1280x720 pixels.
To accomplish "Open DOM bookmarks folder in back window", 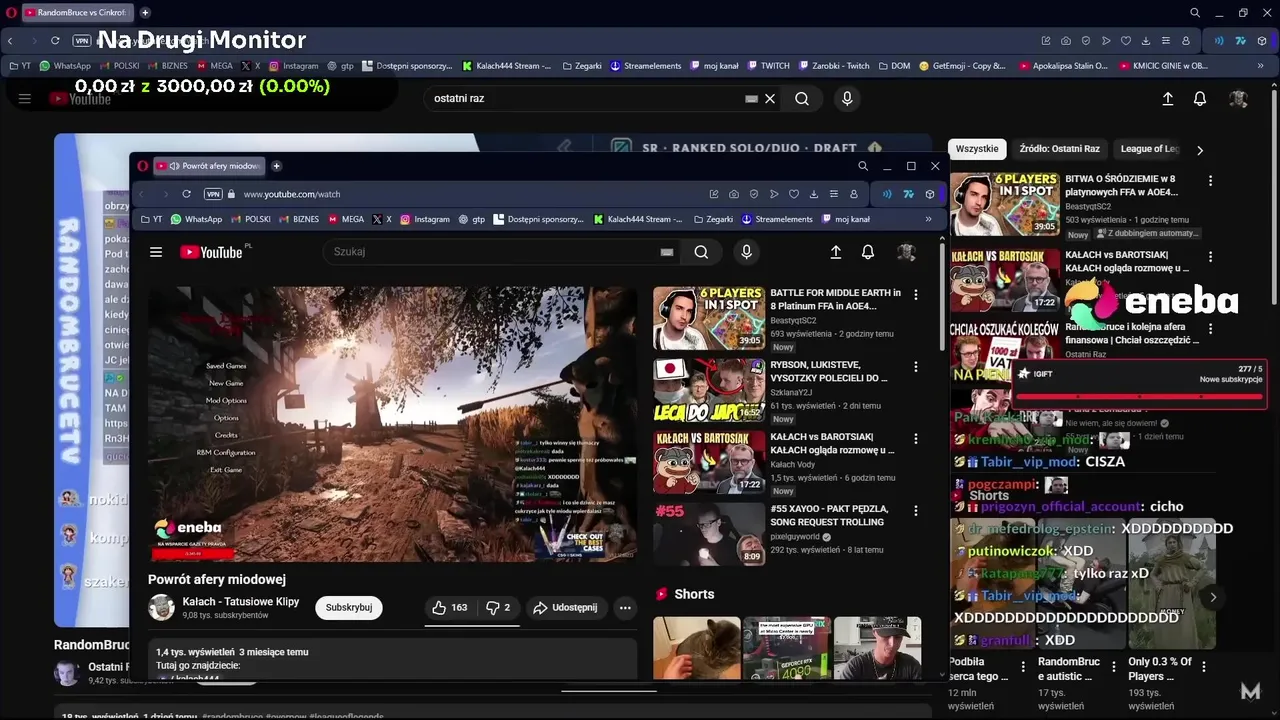I will 894,66.
